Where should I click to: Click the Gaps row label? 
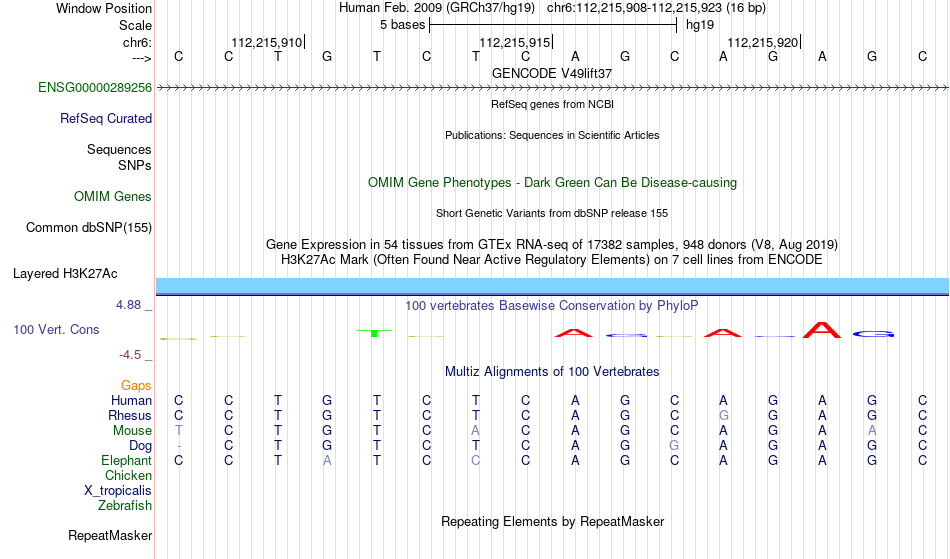[x=136, y=386]
